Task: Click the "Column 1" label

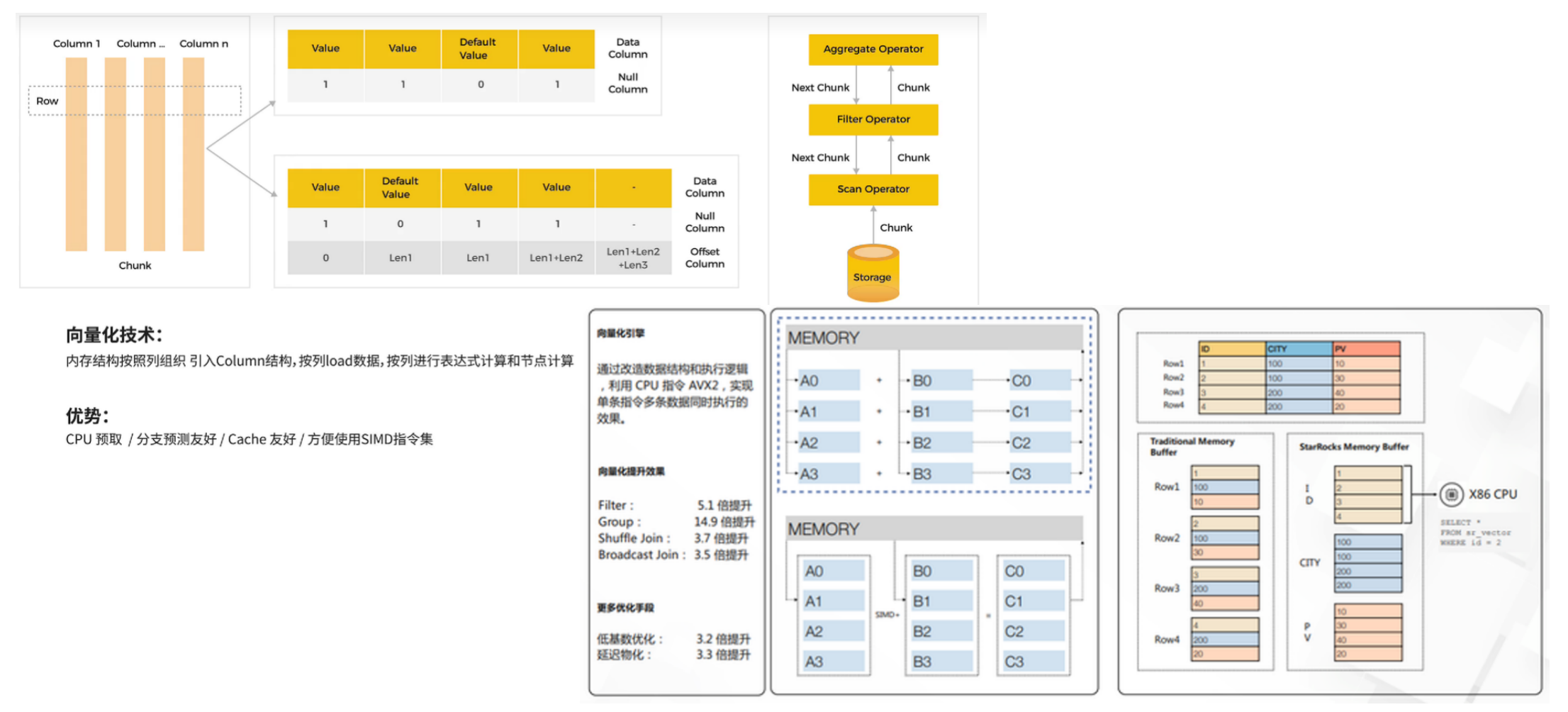Action: (x=77, y=43)
